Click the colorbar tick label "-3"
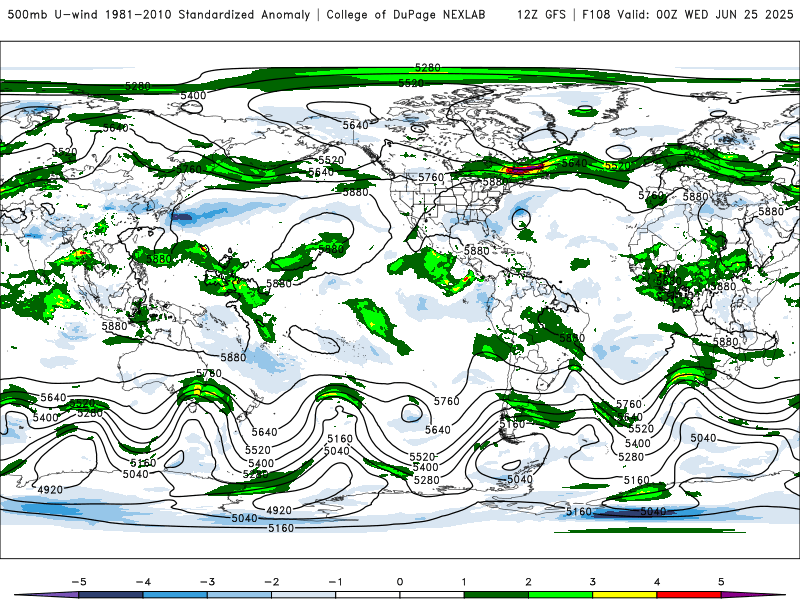 click(207, 582)
